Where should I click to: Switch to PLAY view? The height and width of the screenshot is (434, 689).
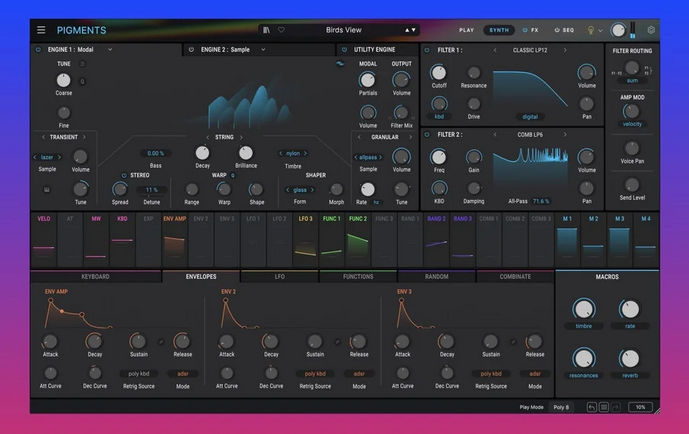[466, 30]
